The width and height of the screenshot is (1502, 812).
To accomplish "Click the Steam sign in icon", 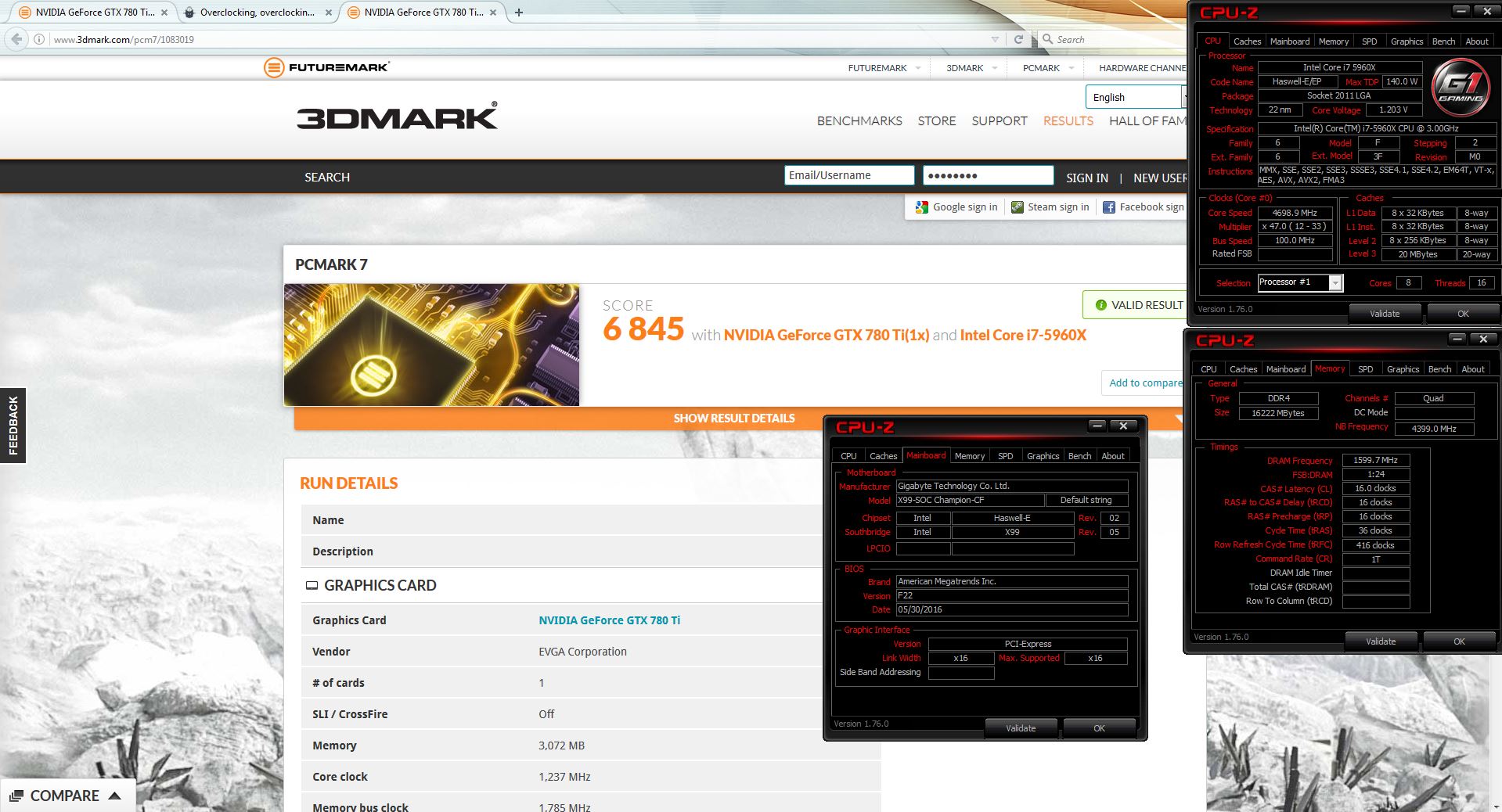I will (x=1018, y=207).
